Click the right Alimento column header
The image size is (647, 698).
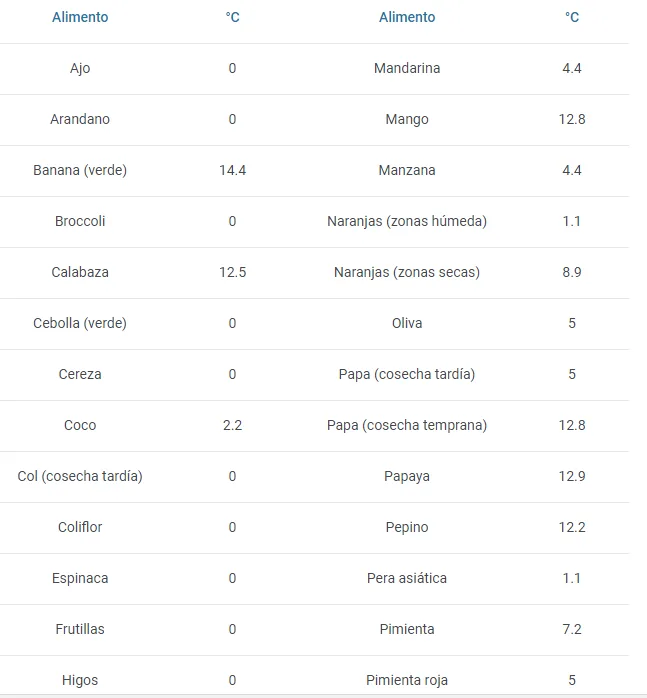point(407,17)
